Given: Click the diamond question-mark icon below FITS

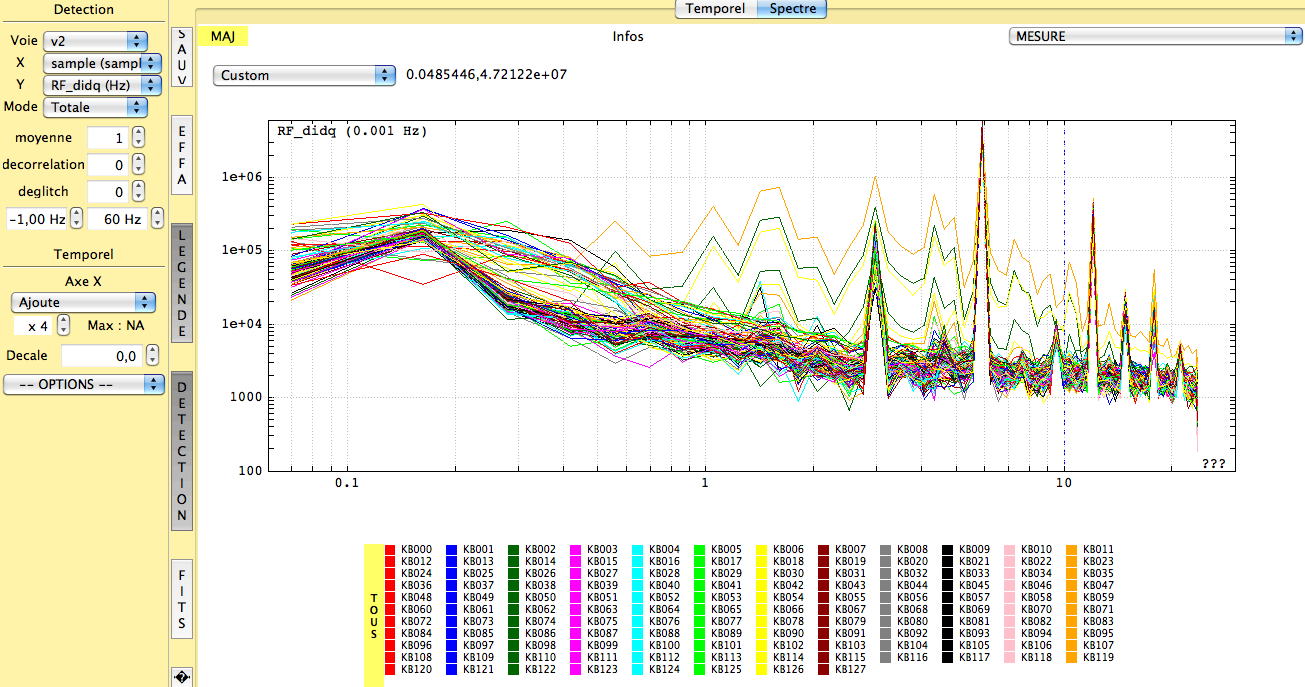Looking at the screenshot, I should (x=182, y=676).
